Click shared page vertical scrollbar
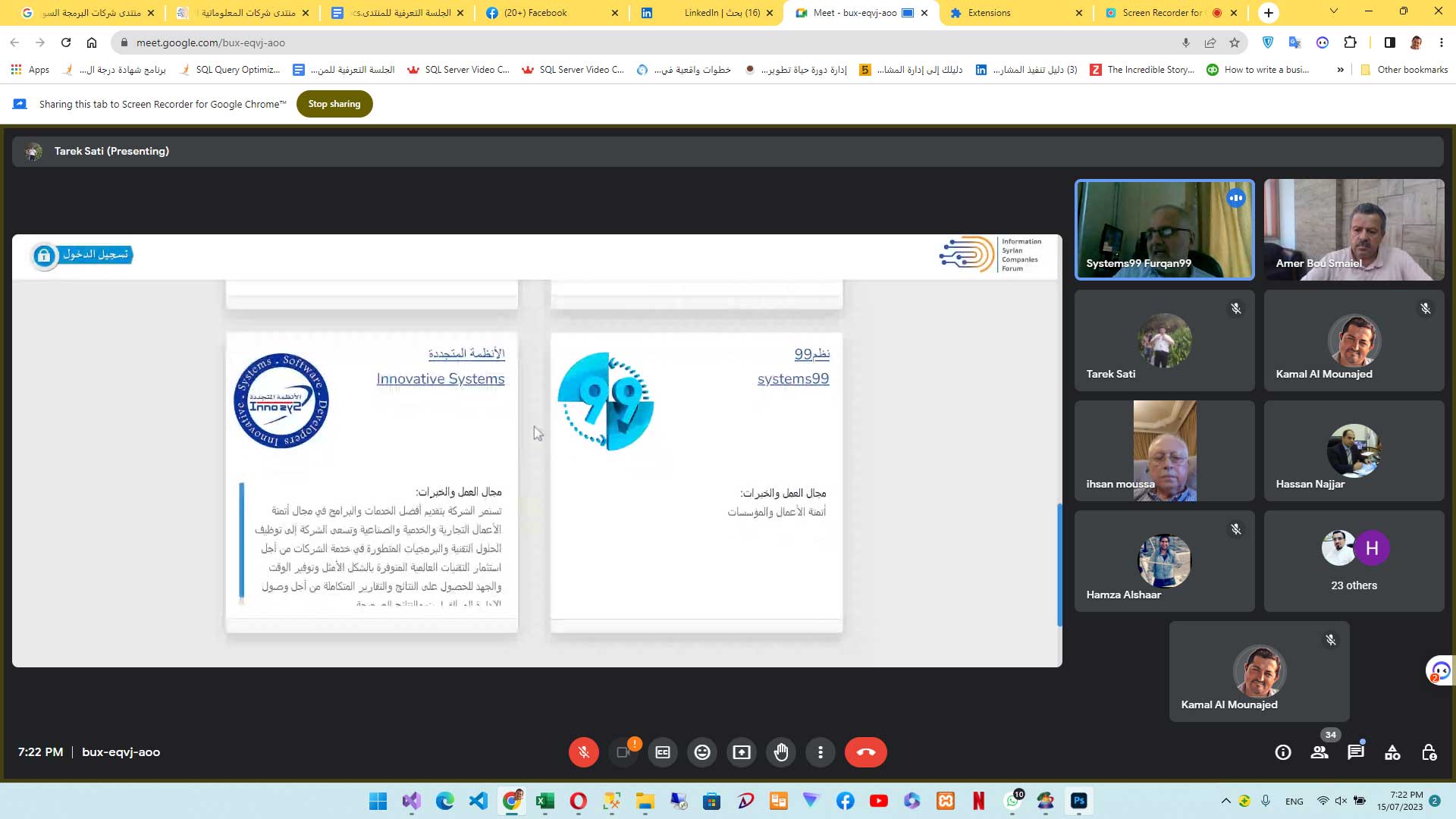The width and height of the screenshot is (1456, 819). [1059, 564]
